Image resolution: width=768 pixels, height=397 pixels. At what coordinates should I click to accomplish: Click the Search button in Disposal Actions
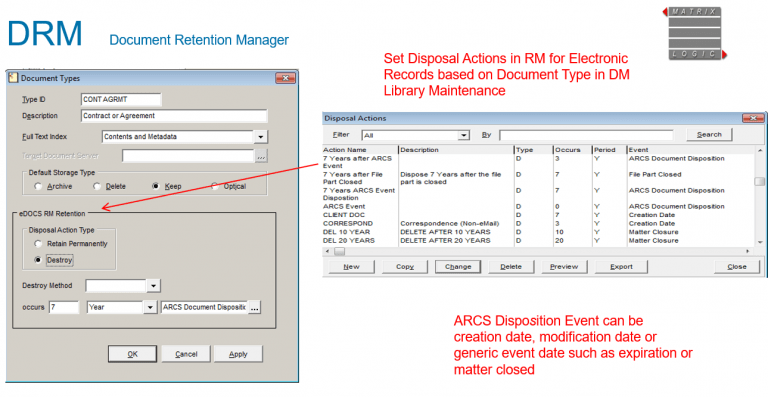[709, 135]
